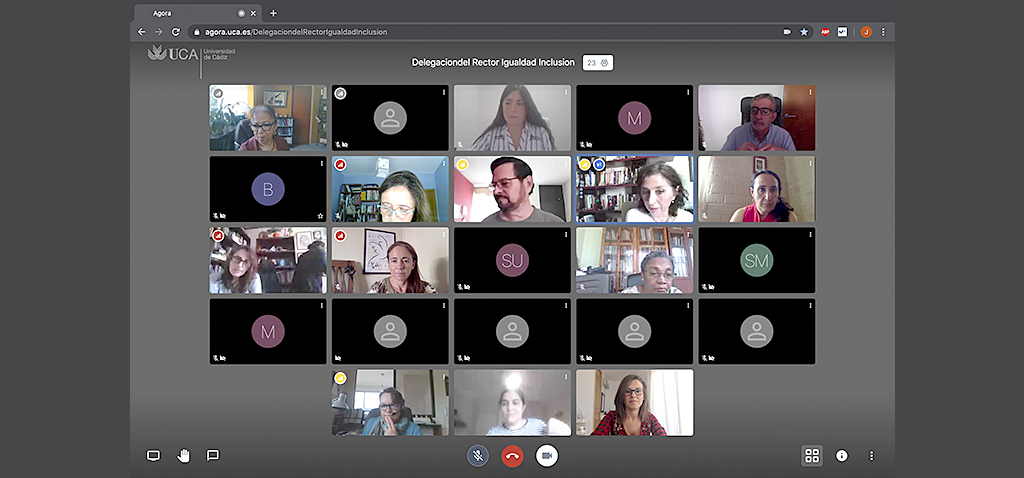
Task: Open a new browser tab
Action: click(273, 13)
